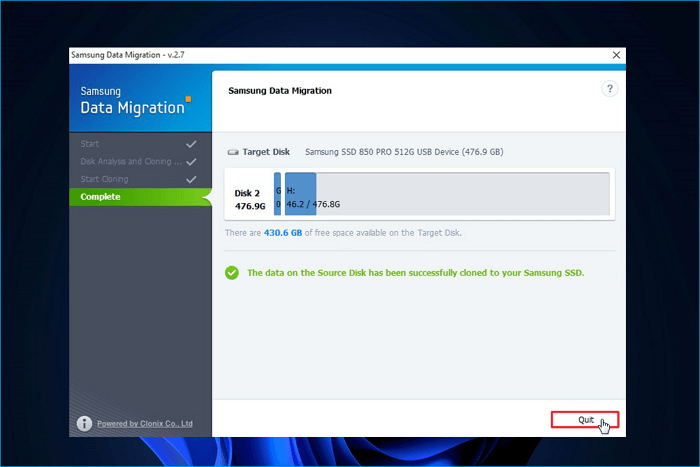This screenshot has width=700, height=467.
Task: Click the Samsung SSD 850 PRO device name
Action: [404, 152]
